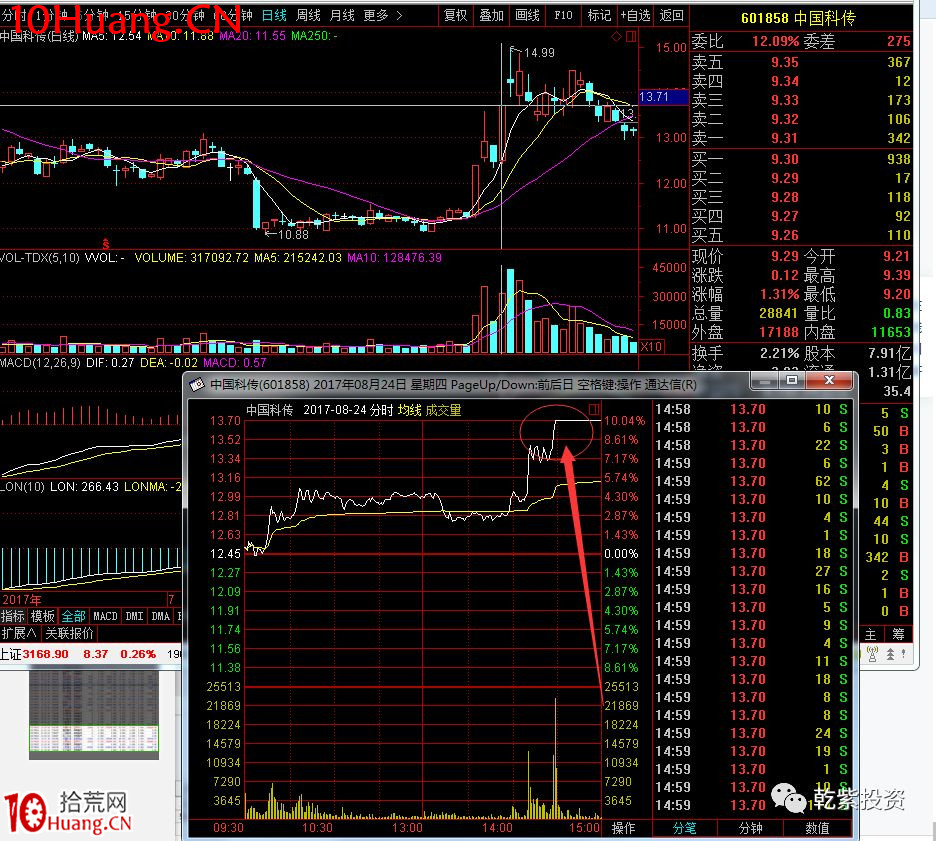Image resolution: width=936 pixels, height=841 pixels.
Task: Click the 13.71 price axis marker
Action: pos(663,97)
